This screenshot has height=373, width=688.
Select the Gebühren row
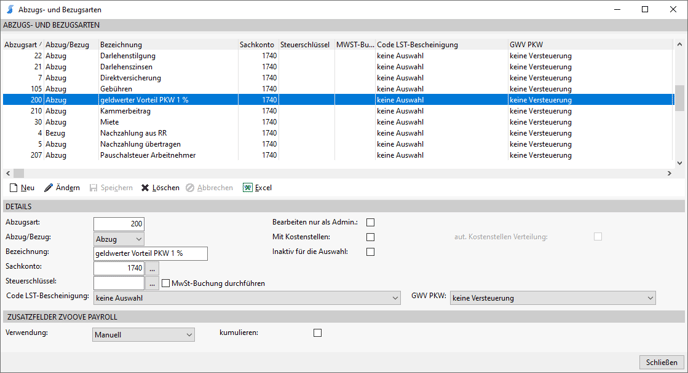(338, 89)
